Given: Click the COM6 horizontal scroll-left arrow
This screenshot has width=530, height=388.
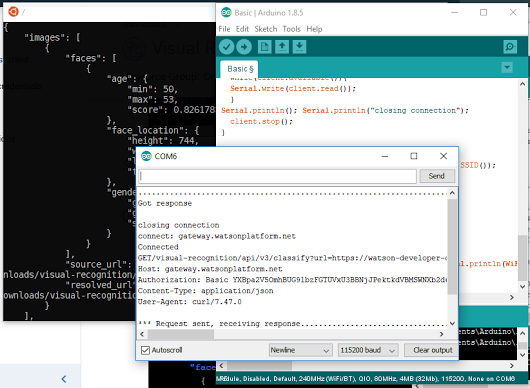Looking at the screenshot, I should tap(142, 334).
